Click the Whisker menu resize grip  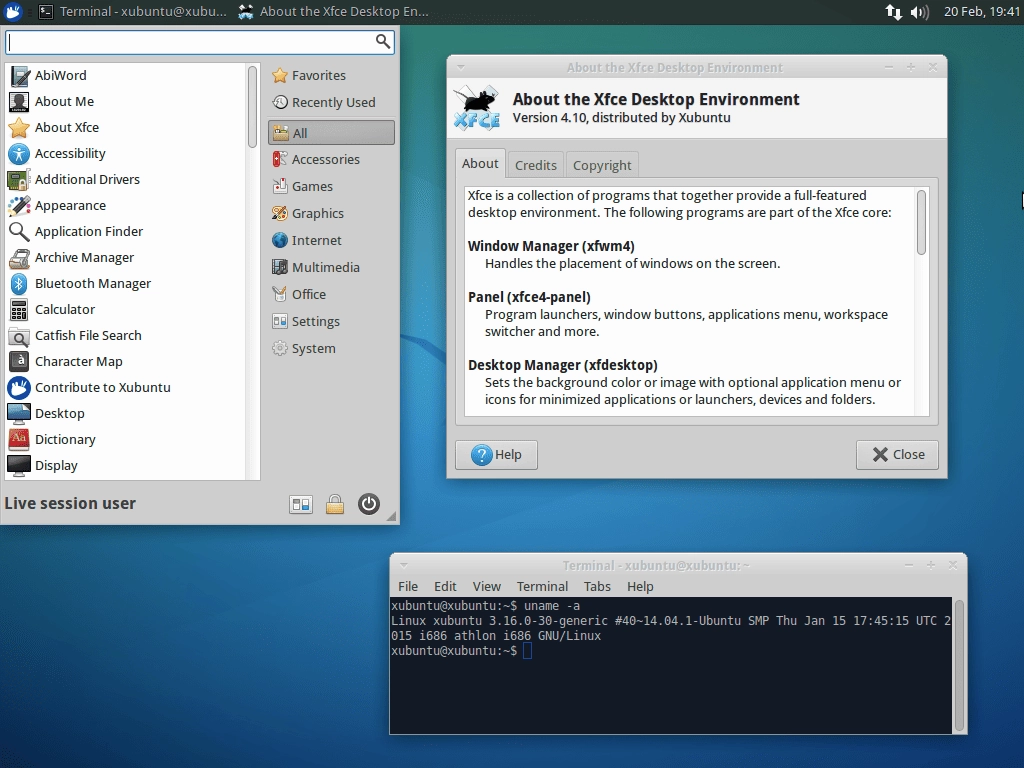[391, 517]
